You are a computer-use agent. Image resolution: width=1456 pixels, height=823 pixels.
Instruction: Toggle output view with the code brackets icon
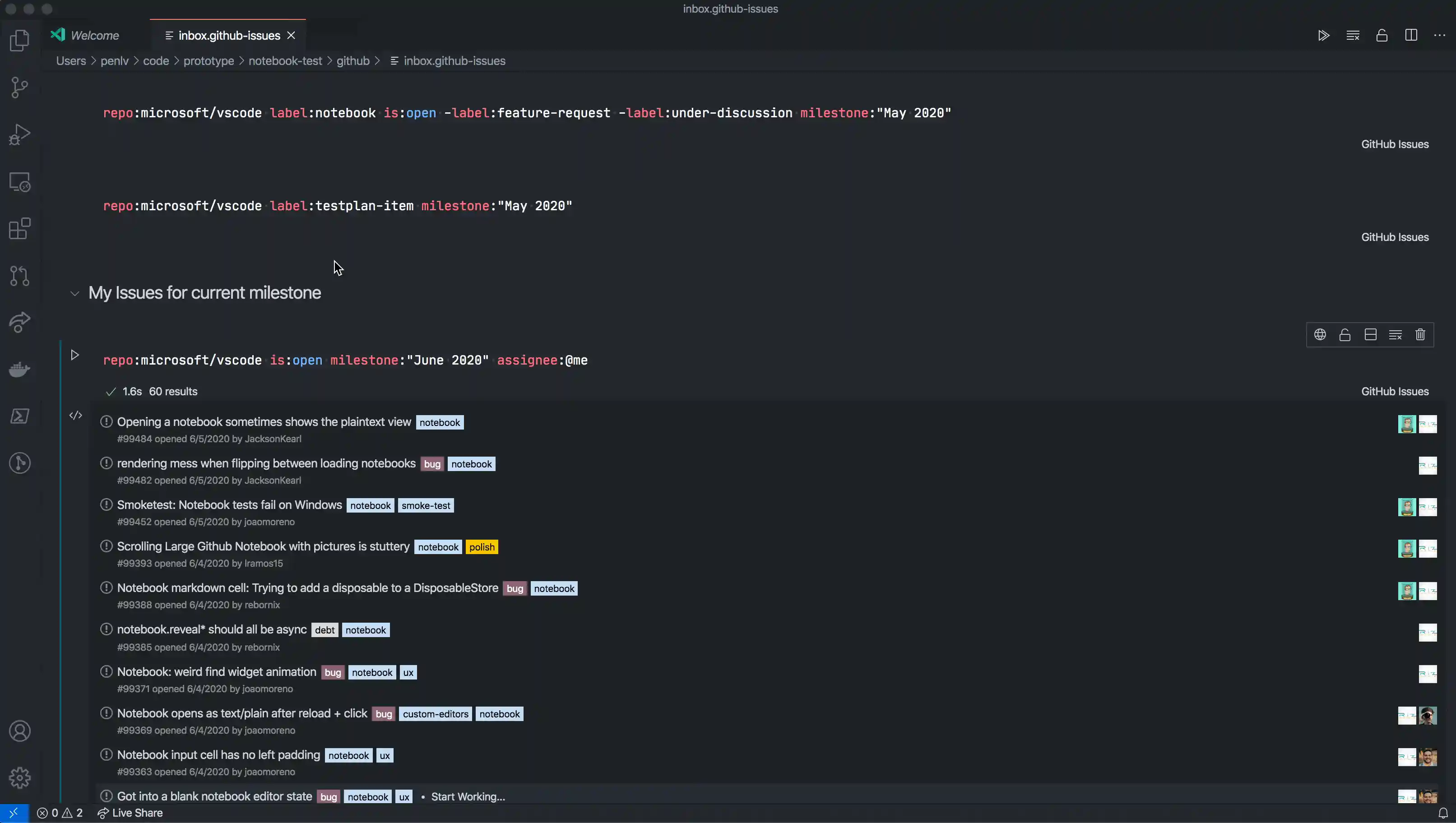click(x=76, y=416)
